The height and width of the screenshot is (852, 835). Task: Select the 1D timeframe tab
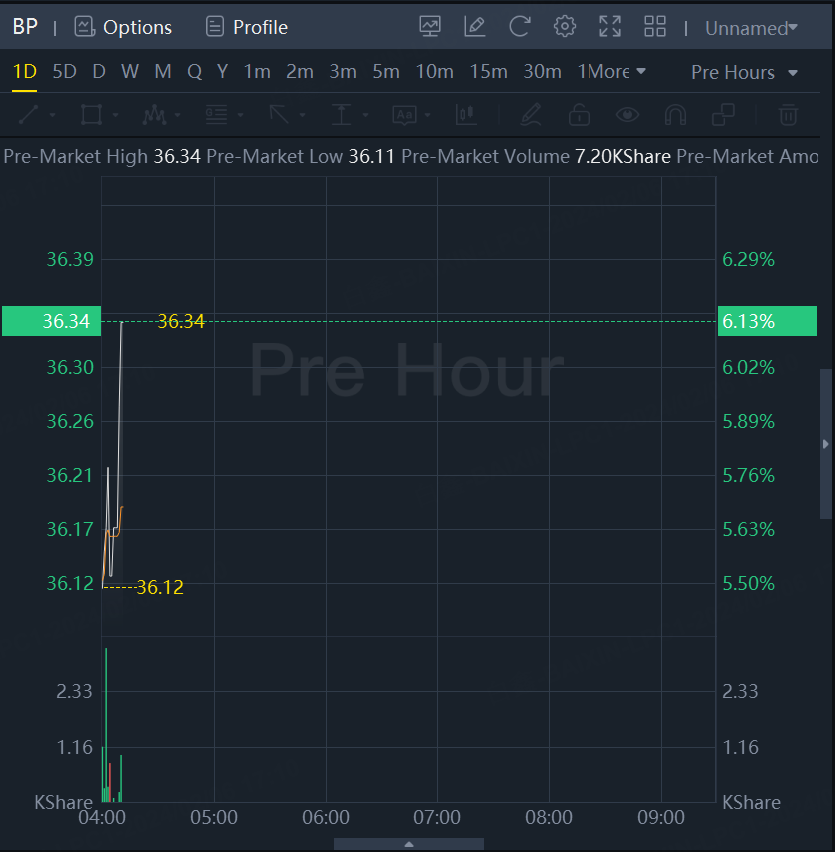point(24,71)
